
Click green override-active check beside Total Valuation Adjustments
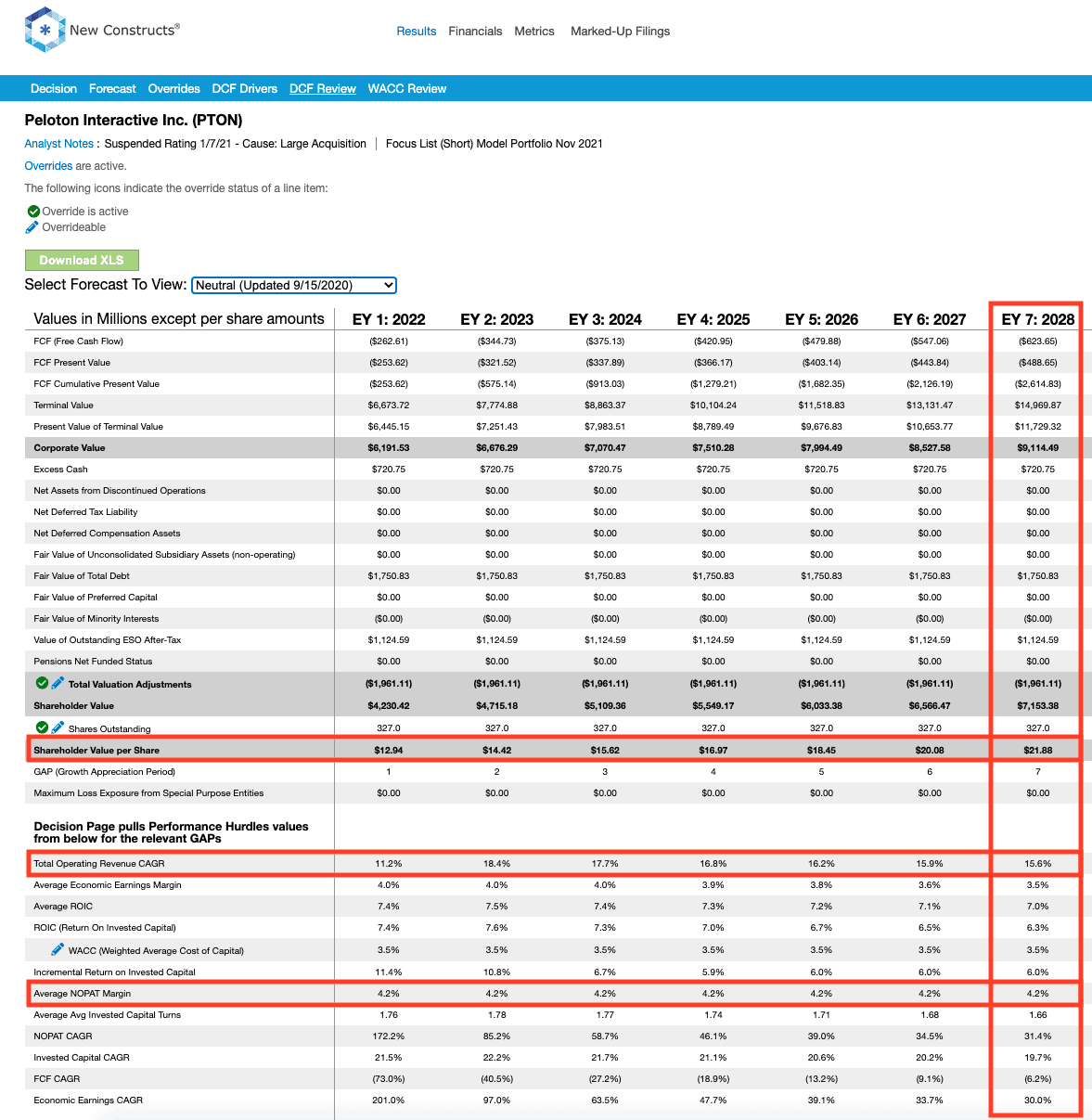pyautogui.click(x=42, y=683)
